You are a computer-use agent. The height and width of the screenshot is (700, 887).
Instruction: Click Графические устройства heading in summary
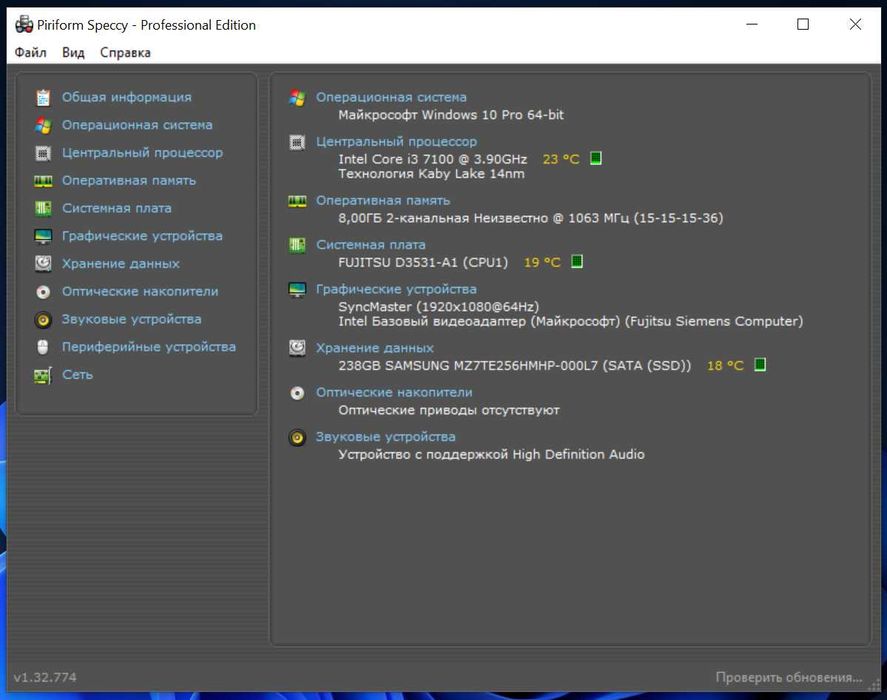396,289
